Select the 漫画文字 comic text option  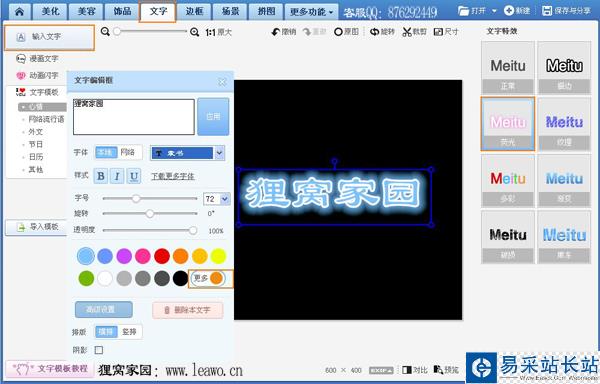[x=38, y=59]
